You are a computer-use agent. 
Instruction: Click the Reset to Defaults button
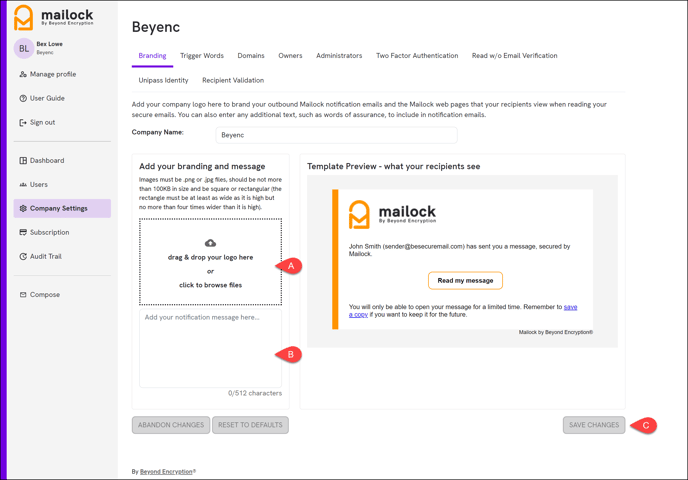pyautogui.click(x=250, y=425)
